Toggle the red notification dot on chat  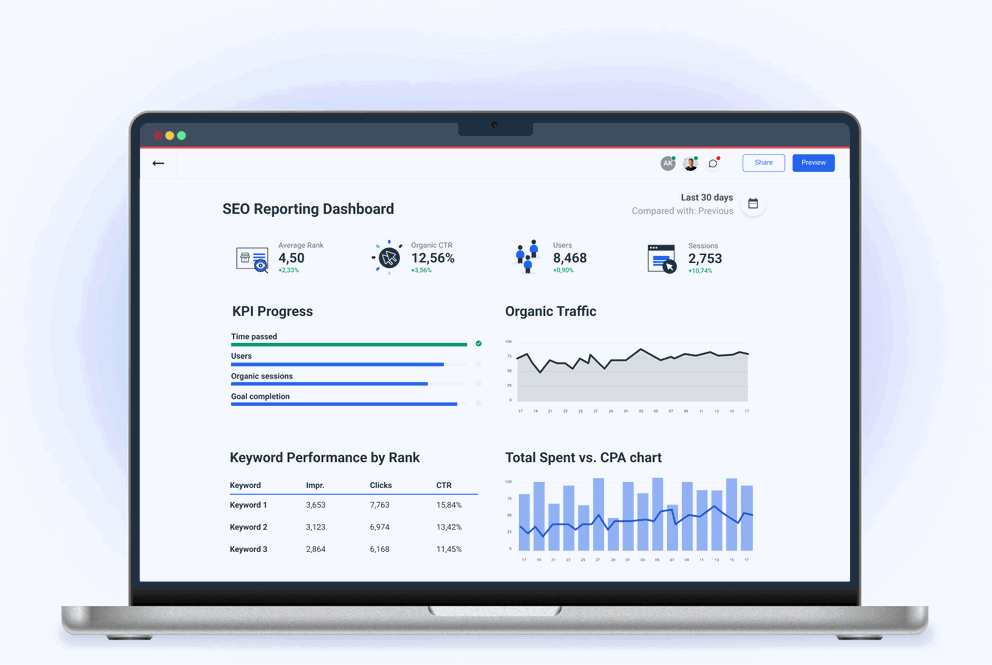pos(719,158)
